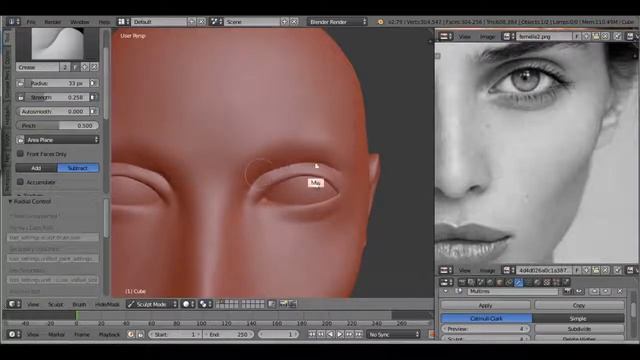
Task: Click the Copy modifier button
Action: [x=579, y=305]
